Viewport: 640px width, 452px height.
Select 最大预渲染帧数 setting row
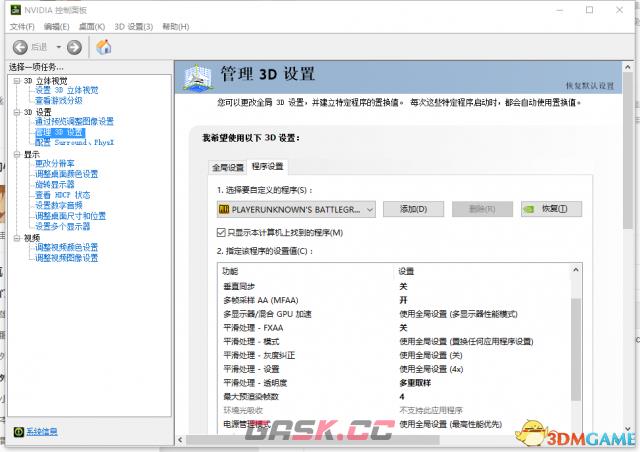tap(394, 397)
